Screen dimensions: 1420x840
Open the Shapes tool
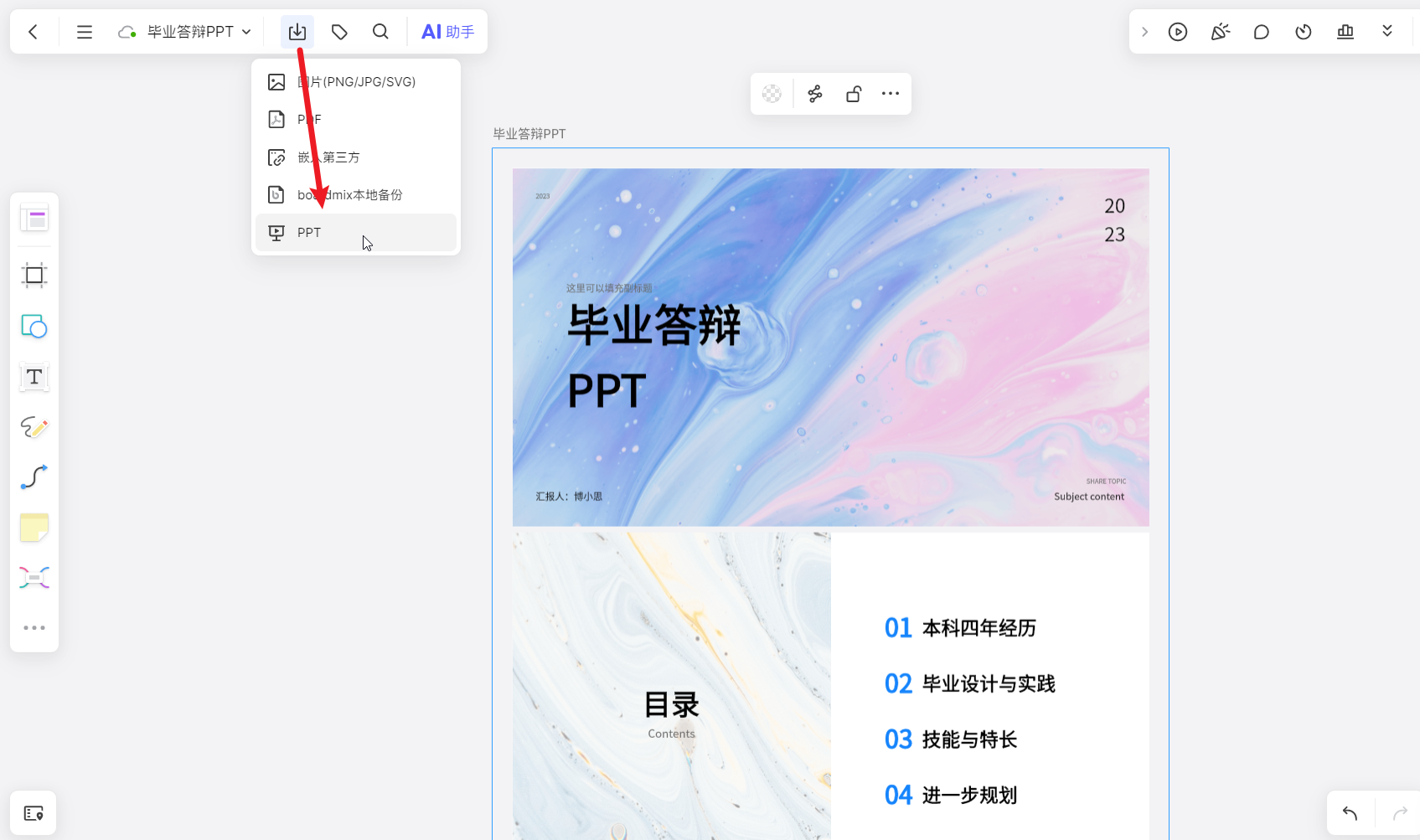pyautogui.click(x=34, y=327)
